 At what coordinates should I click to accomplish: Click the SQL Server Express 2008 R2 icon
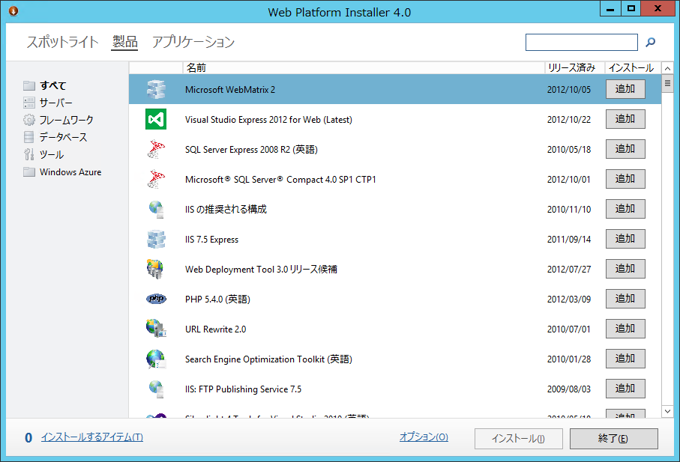156,149
